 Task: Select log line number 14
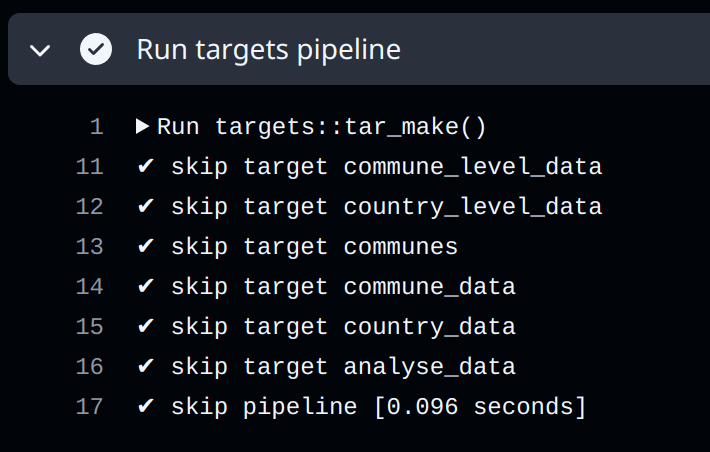point(90,287)
